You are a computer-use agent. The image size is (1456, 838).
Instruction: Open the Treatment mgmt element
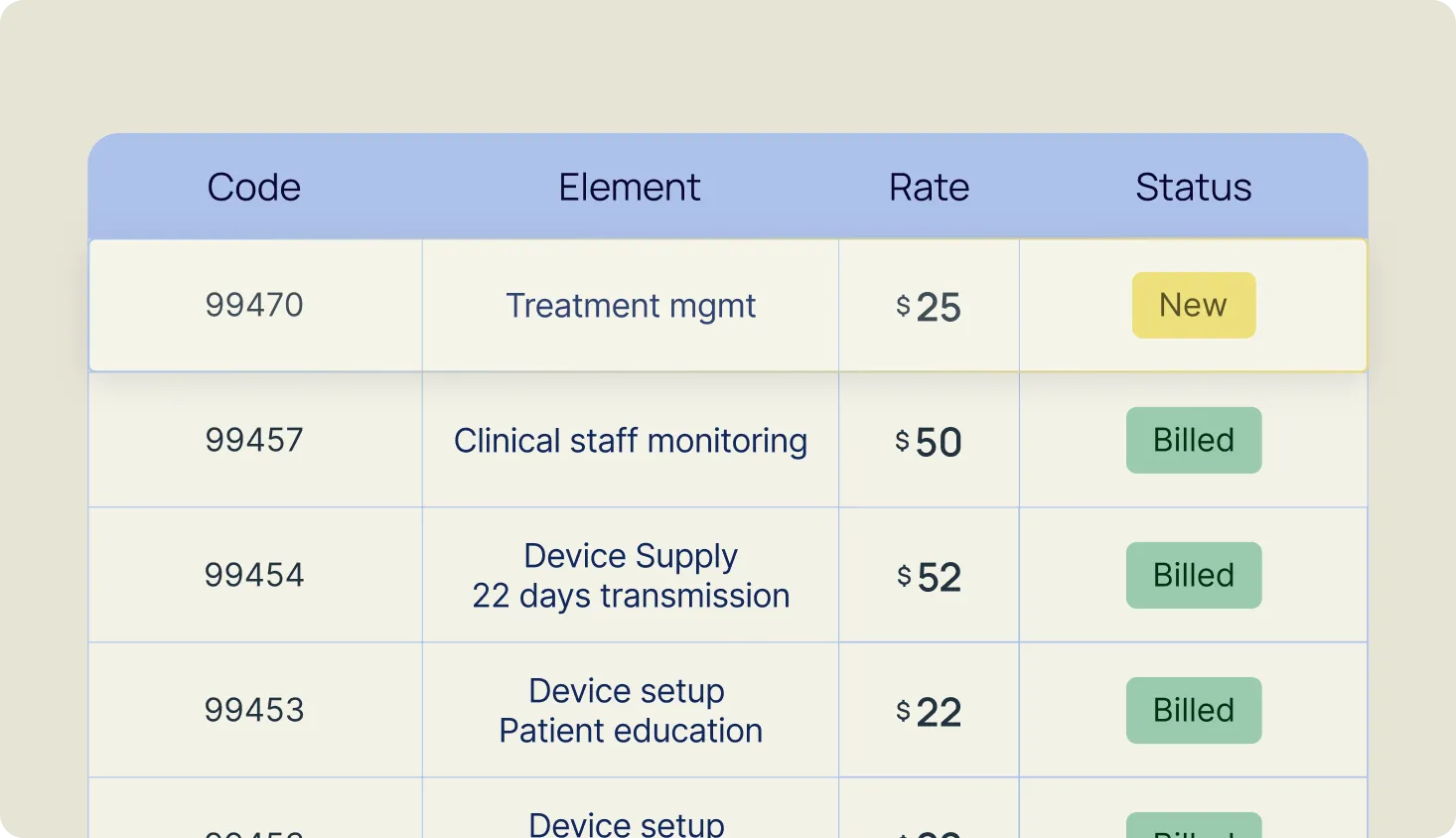(631, 306)
